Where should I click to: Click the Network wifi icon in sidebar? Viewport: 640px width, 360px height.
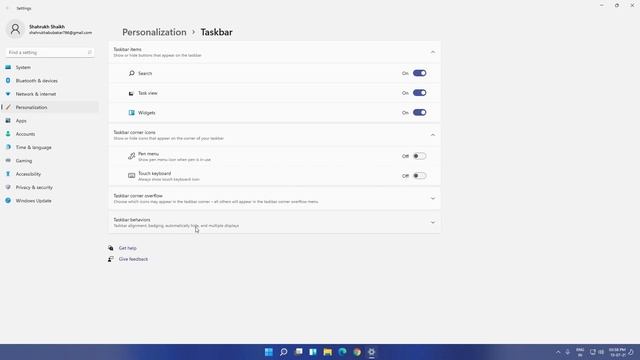pos(8,94)
